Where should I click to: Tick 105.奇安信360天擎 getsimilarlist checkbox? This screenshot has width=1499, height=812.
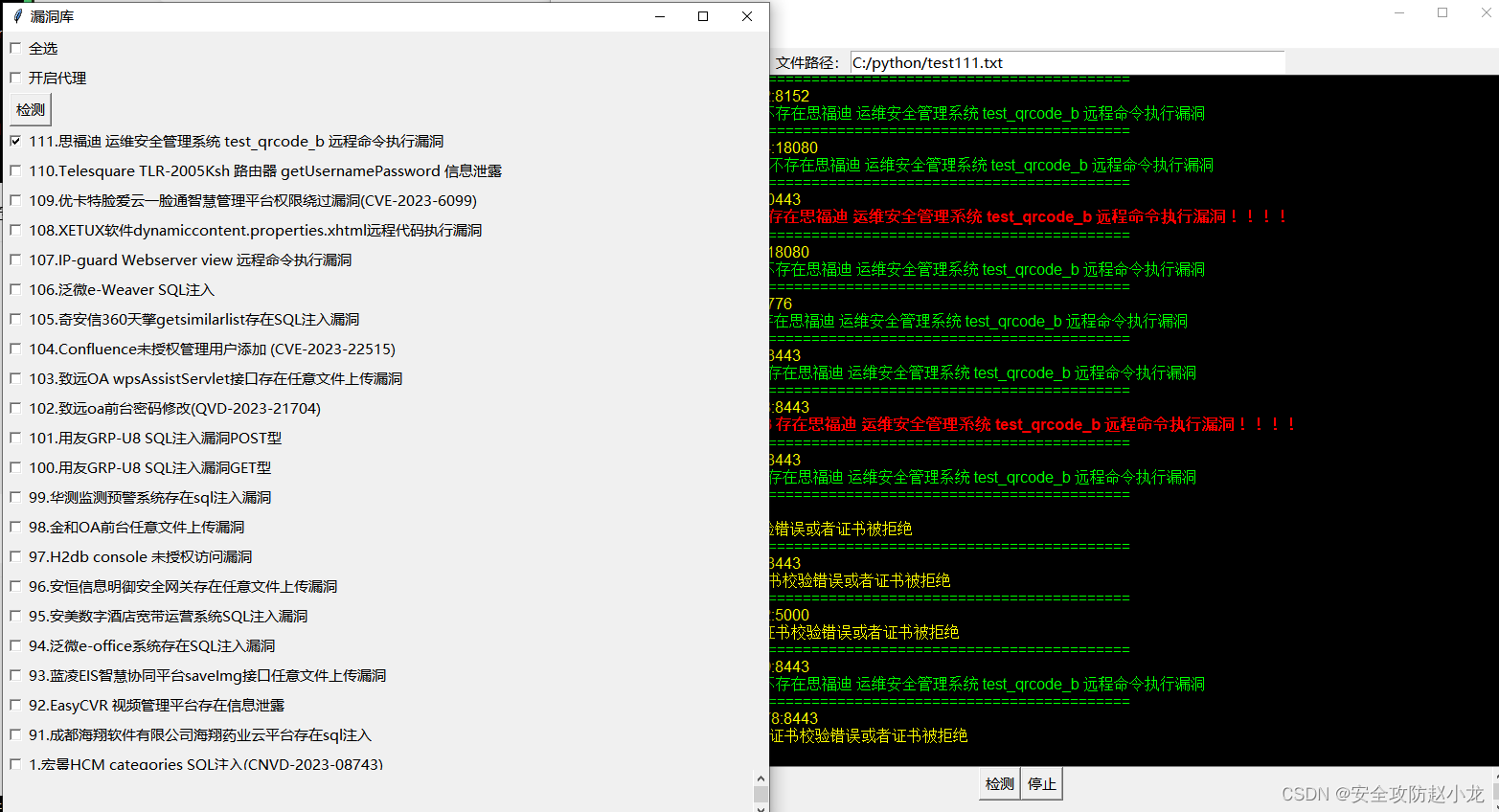[15, 319]
